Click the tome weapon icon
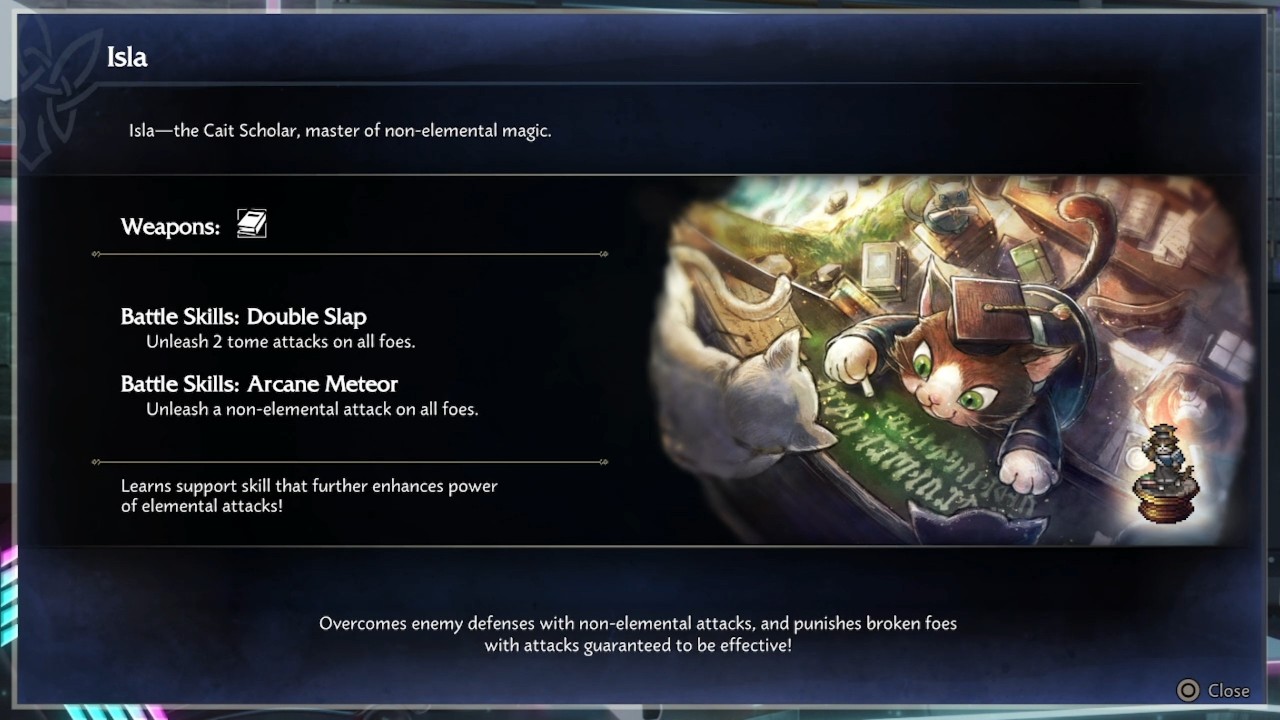 point(251,224)
